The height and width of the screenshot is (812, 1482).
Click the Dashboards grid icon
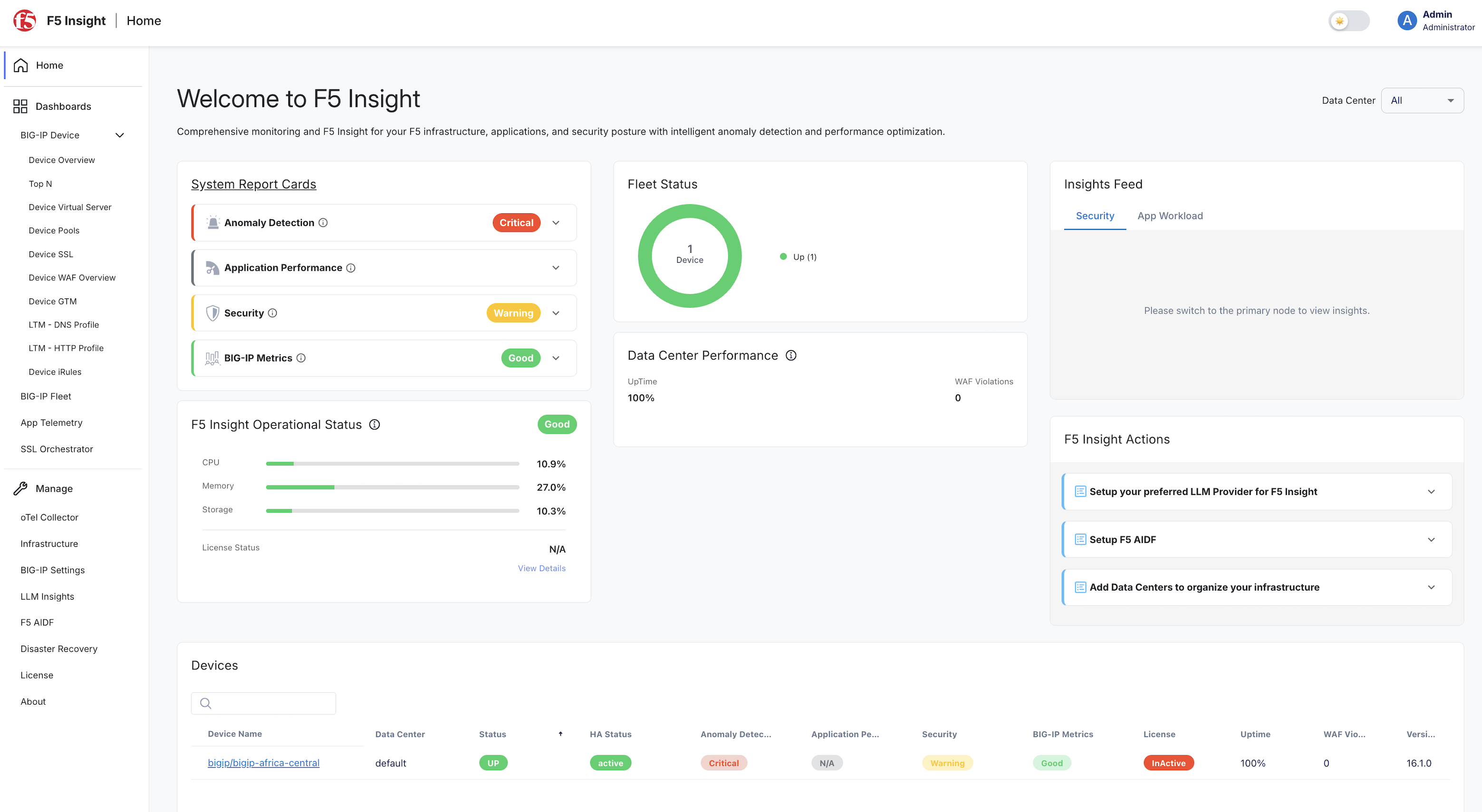pyautogui.click(x=20, y=106)
